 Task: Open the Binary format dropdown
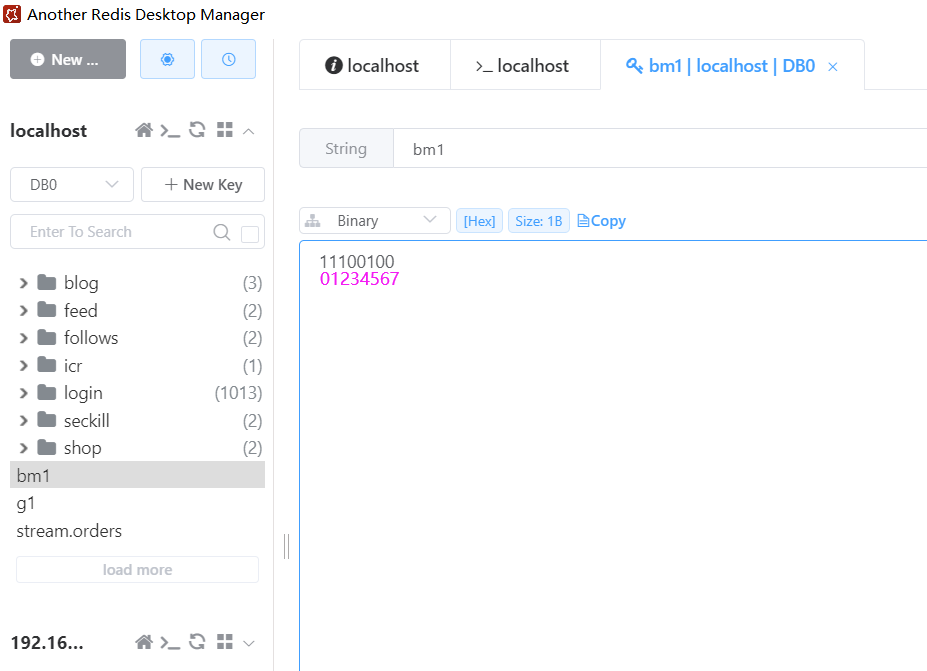pos(375,221)
